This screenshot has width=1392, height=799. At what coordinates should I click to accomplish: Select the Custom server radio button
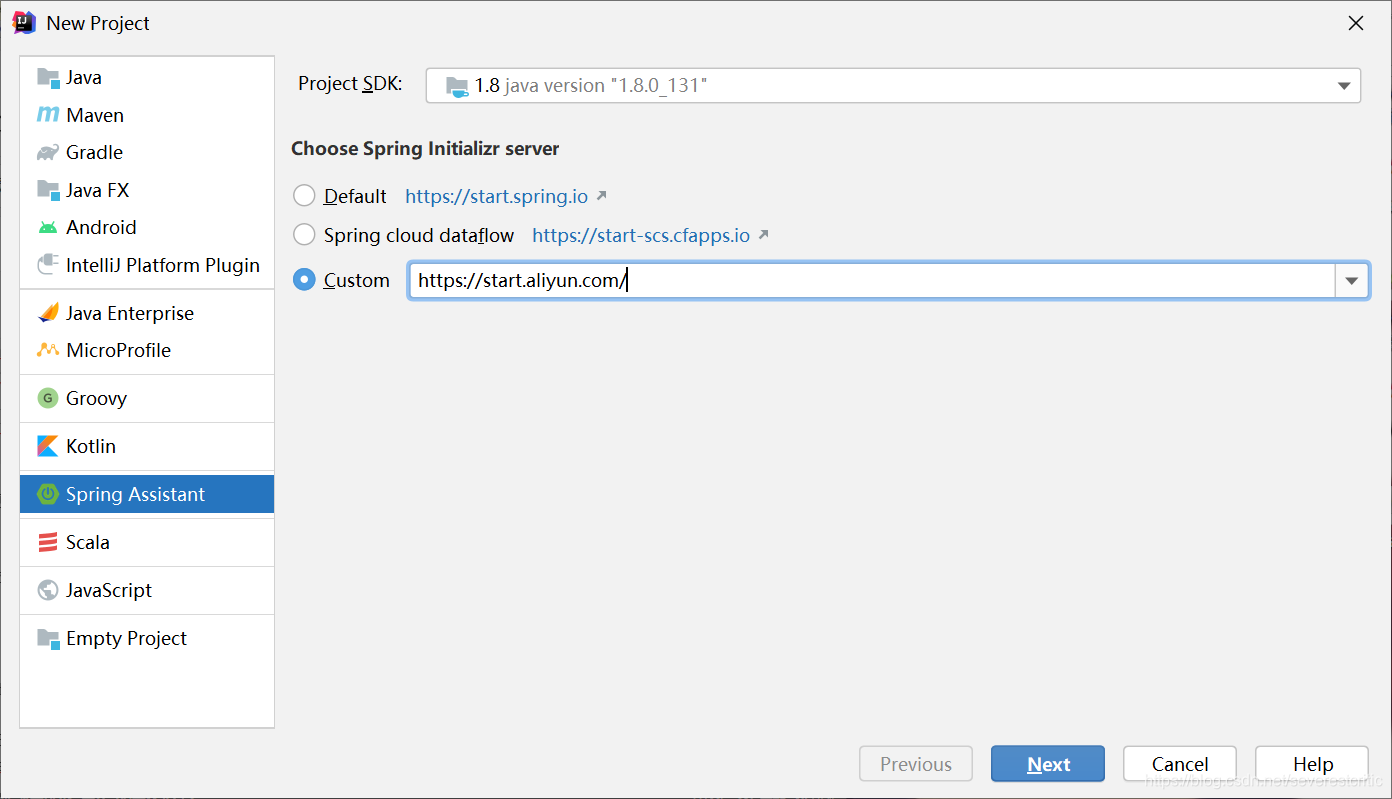[x=304, y=280]
